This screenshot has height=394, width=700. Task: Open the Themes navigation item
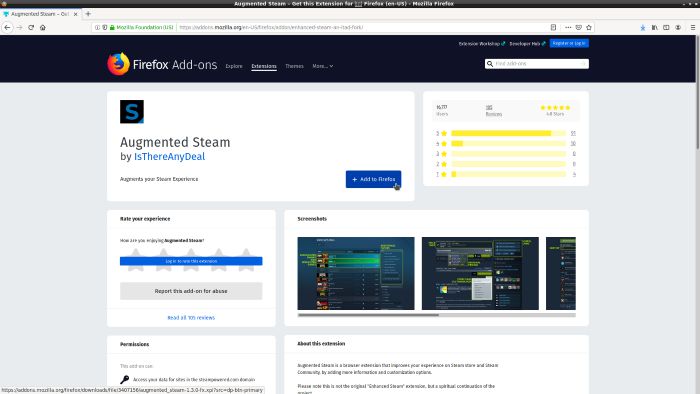pos(294,66)
